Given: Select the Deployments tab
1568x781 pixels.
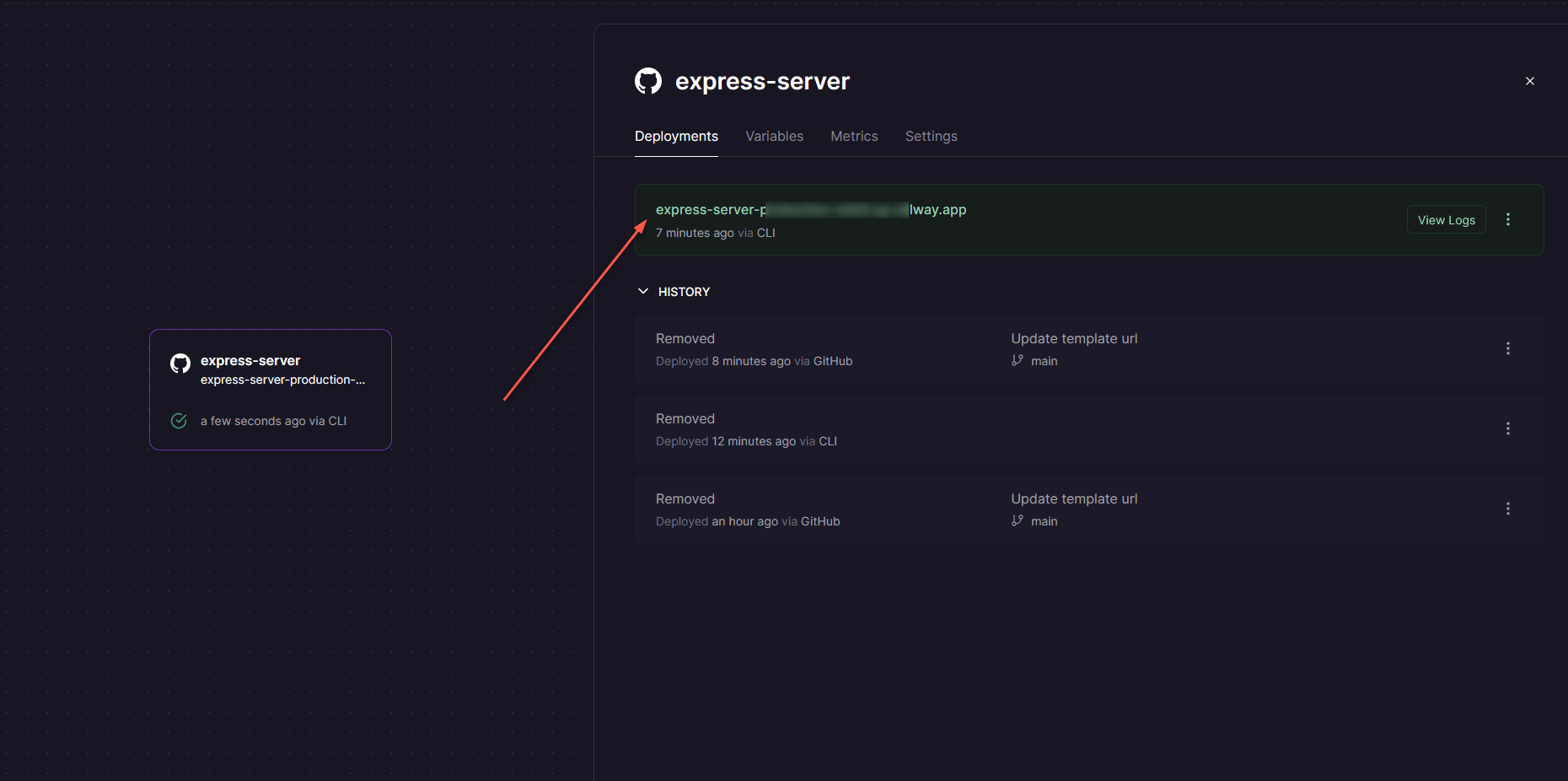Looking at the screenshot, I should [x=676, y=136].
